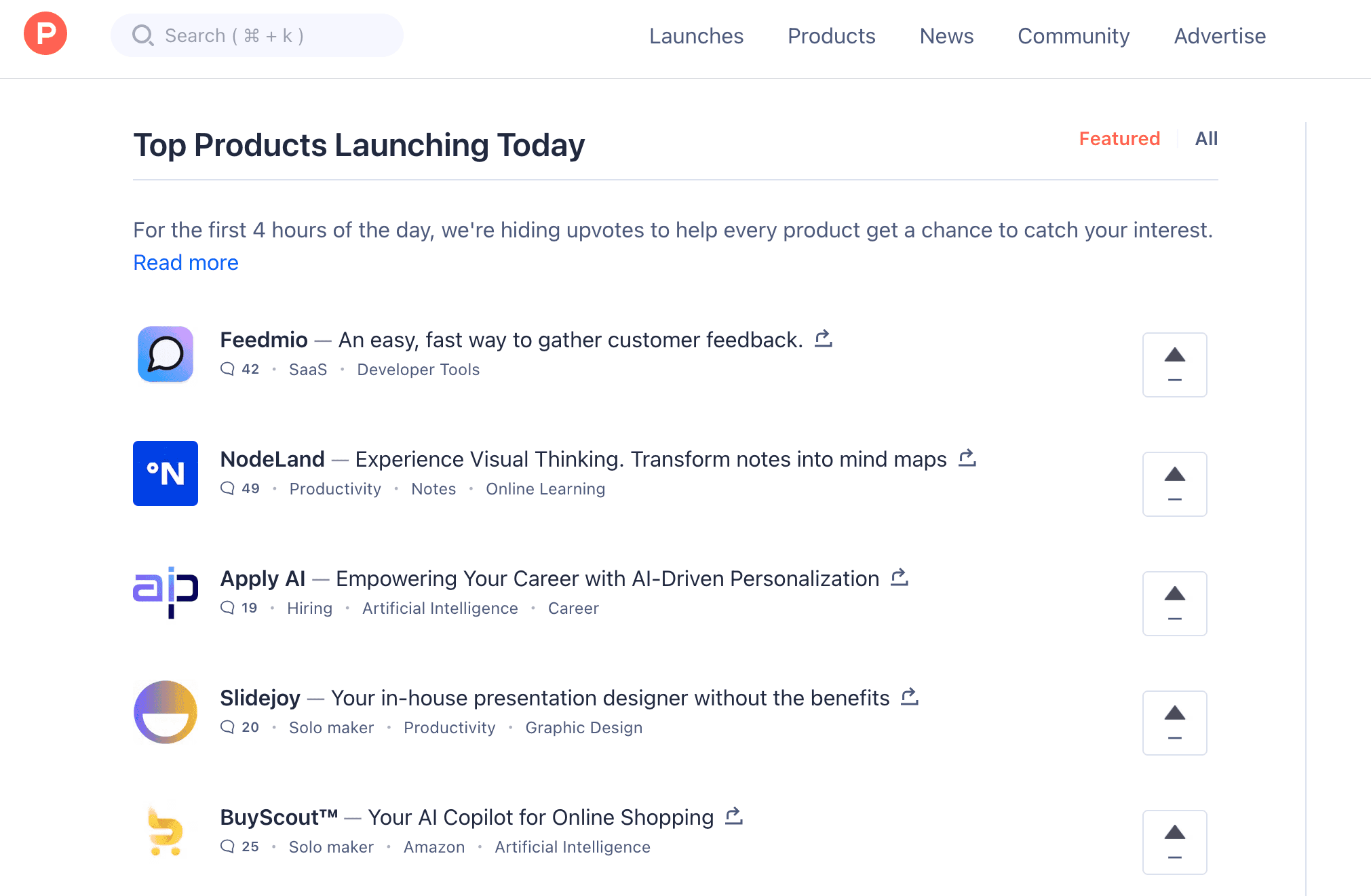Open the Slidejoy product title

(x=260, y=698)
